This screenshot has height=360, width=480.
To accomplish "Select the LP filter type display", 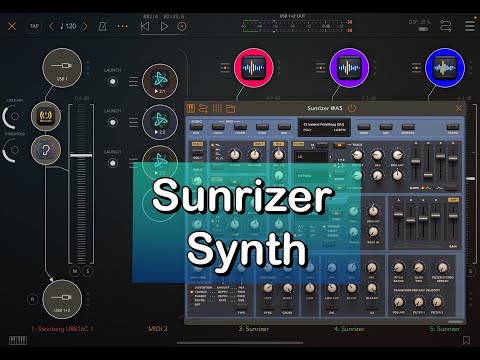I will [311, 157].
